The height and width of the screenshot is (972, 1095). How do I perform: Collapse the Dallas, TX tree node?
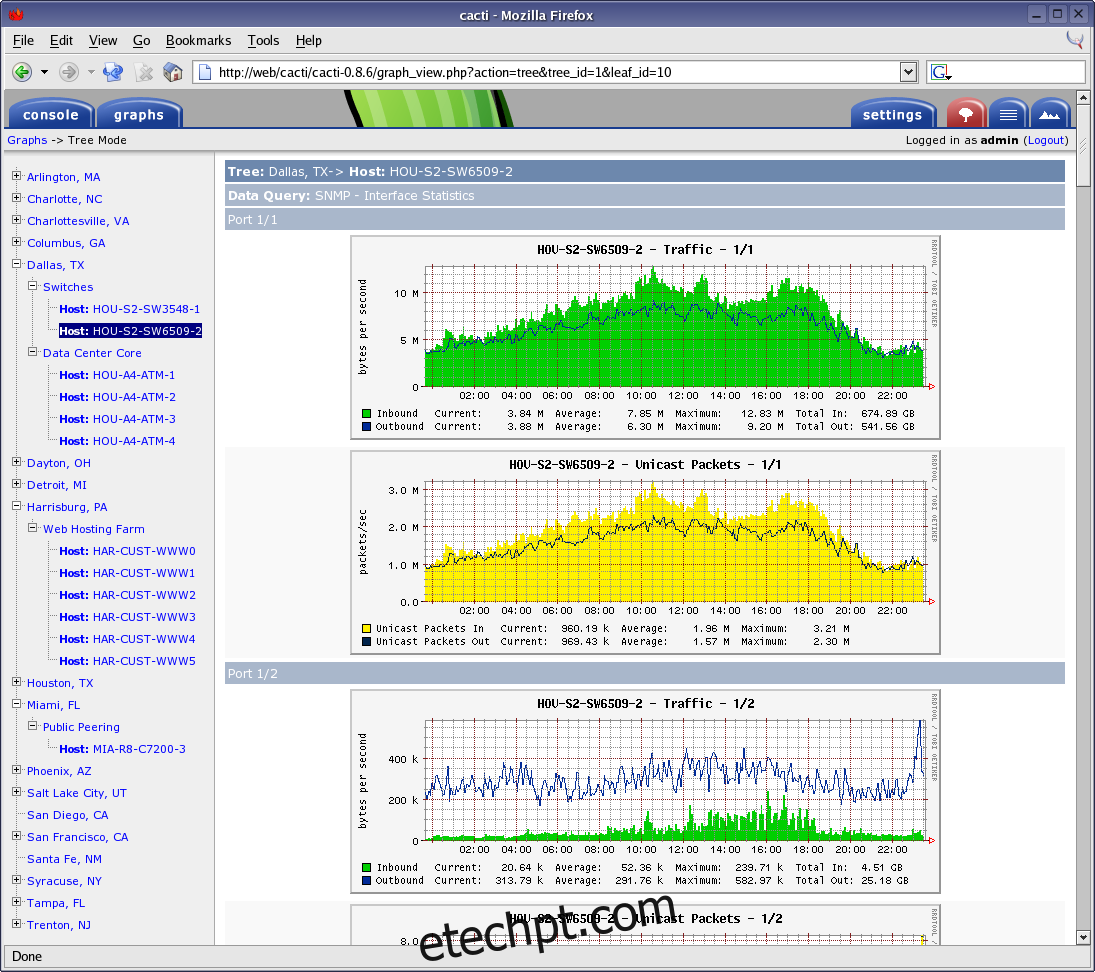pyautogui.click(x=17, y=265)
